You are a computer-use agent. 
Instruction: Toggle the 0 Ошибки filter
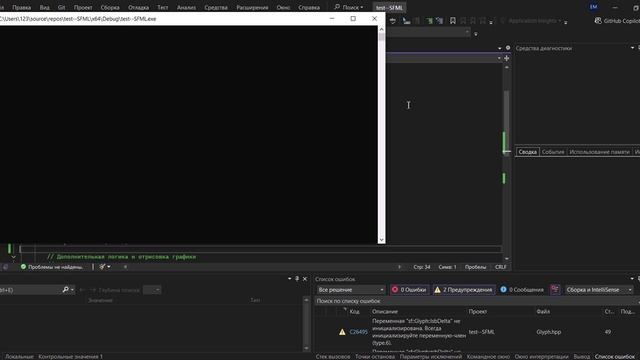tap(409, 290)
